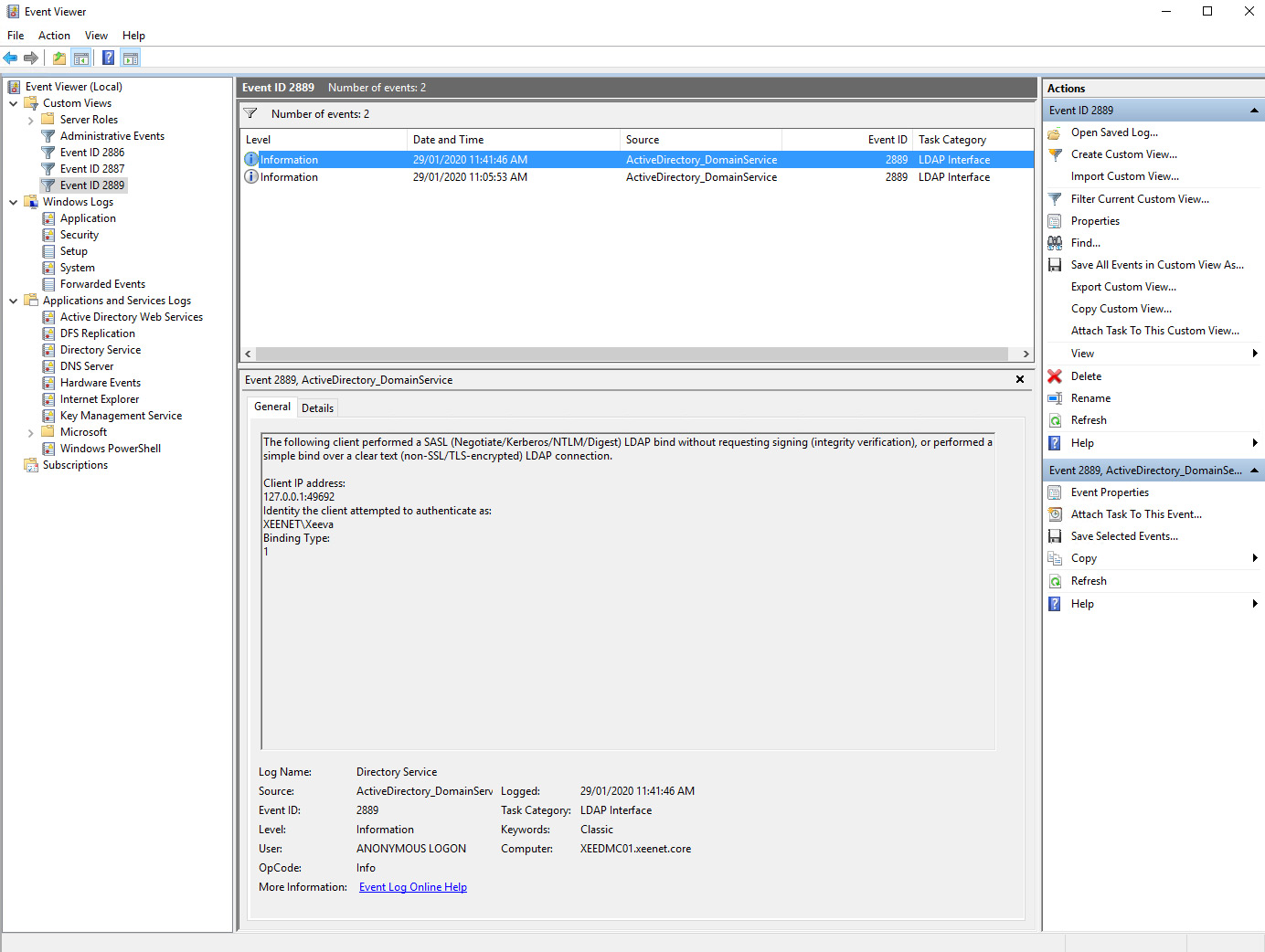
Task: Open the File menu
Action: pos(16,36)
